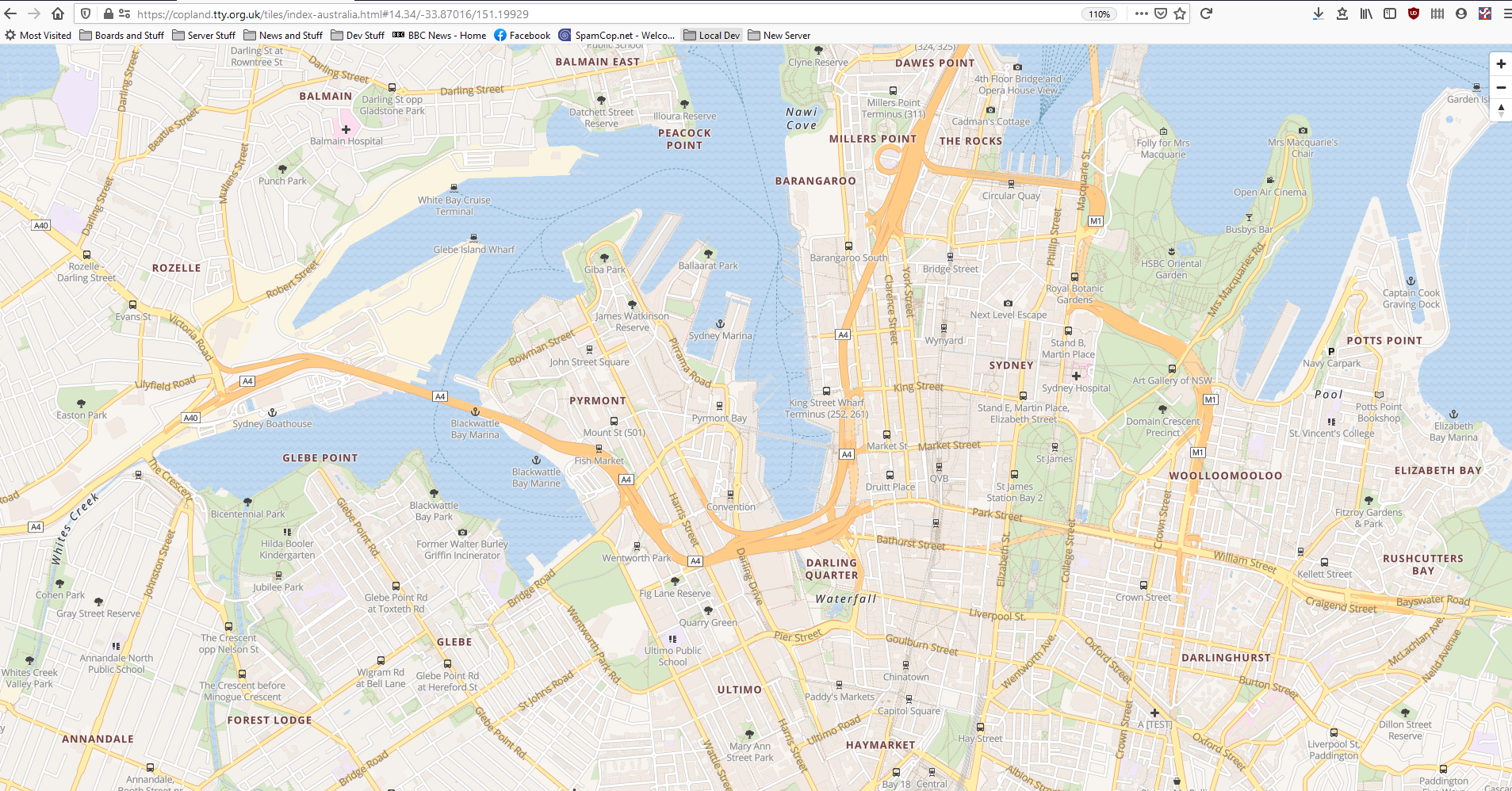This screenshot has height=791, width=1512.
Task: Click Glebe Island Wharf ferry icon
Action: tap(473, 238)
